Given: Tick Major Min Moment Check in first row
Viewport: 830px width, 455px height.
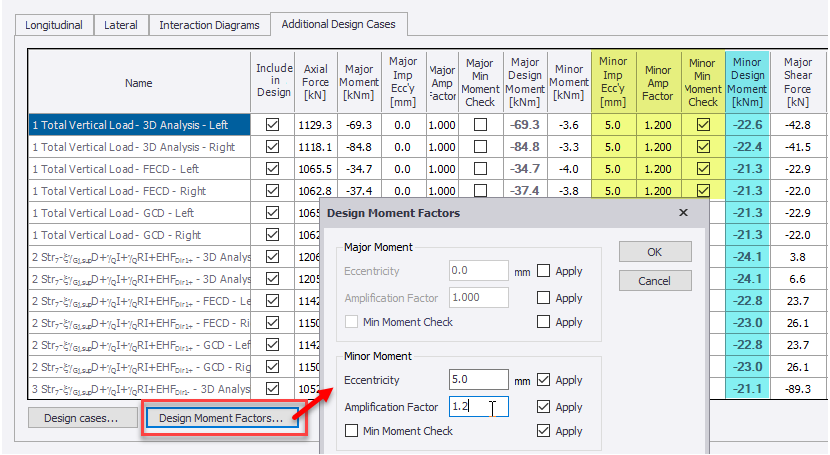Looking at the screenshot, I should pyautogui.click(x=480, y=125).
